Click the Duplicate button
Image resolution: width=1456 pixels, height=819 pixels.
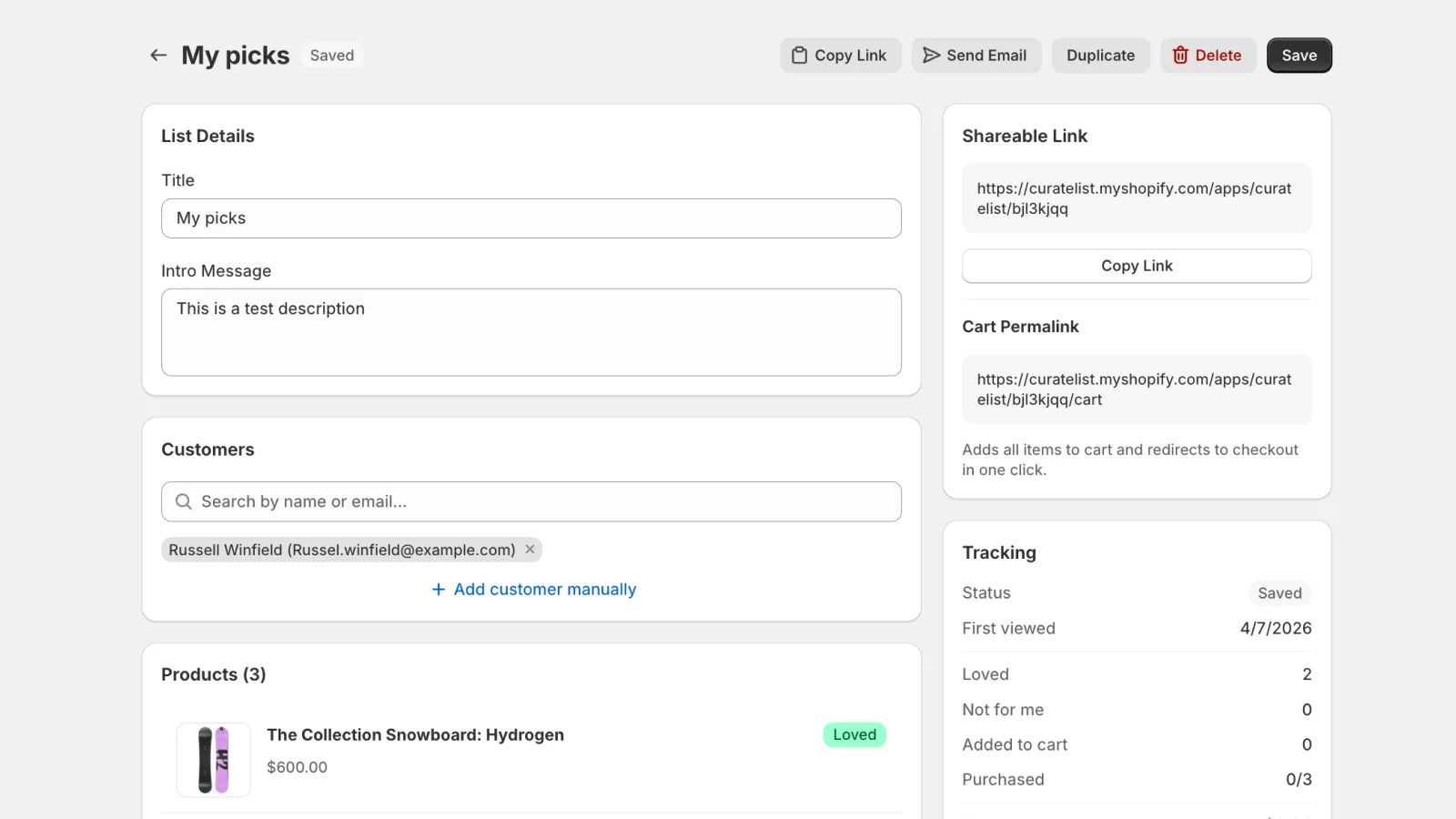click(1100, 55)
